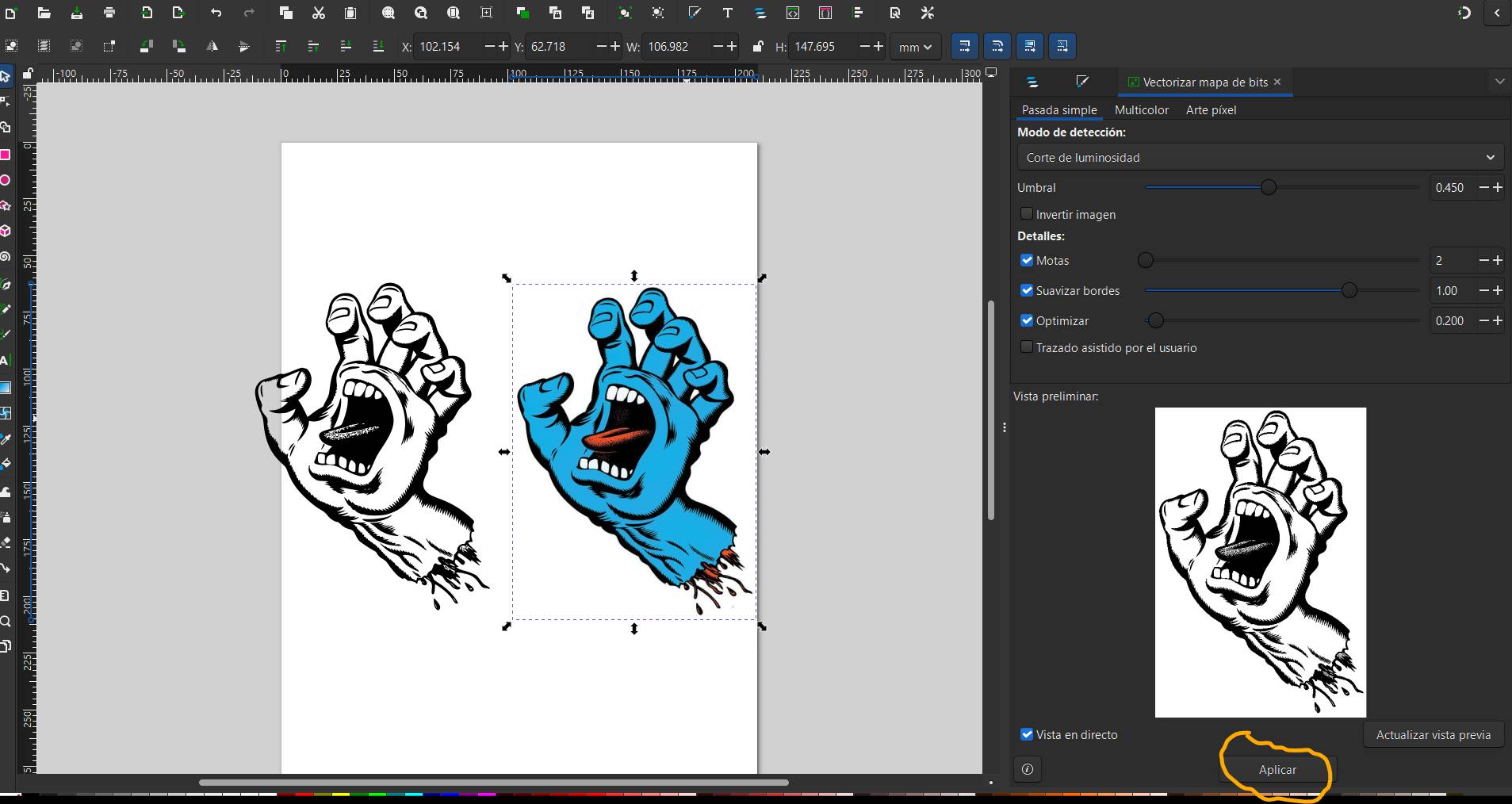Screen dimensions: 1512x804
Task: Cut the selection with the scissors icon
Action: [x=319, y=13]
